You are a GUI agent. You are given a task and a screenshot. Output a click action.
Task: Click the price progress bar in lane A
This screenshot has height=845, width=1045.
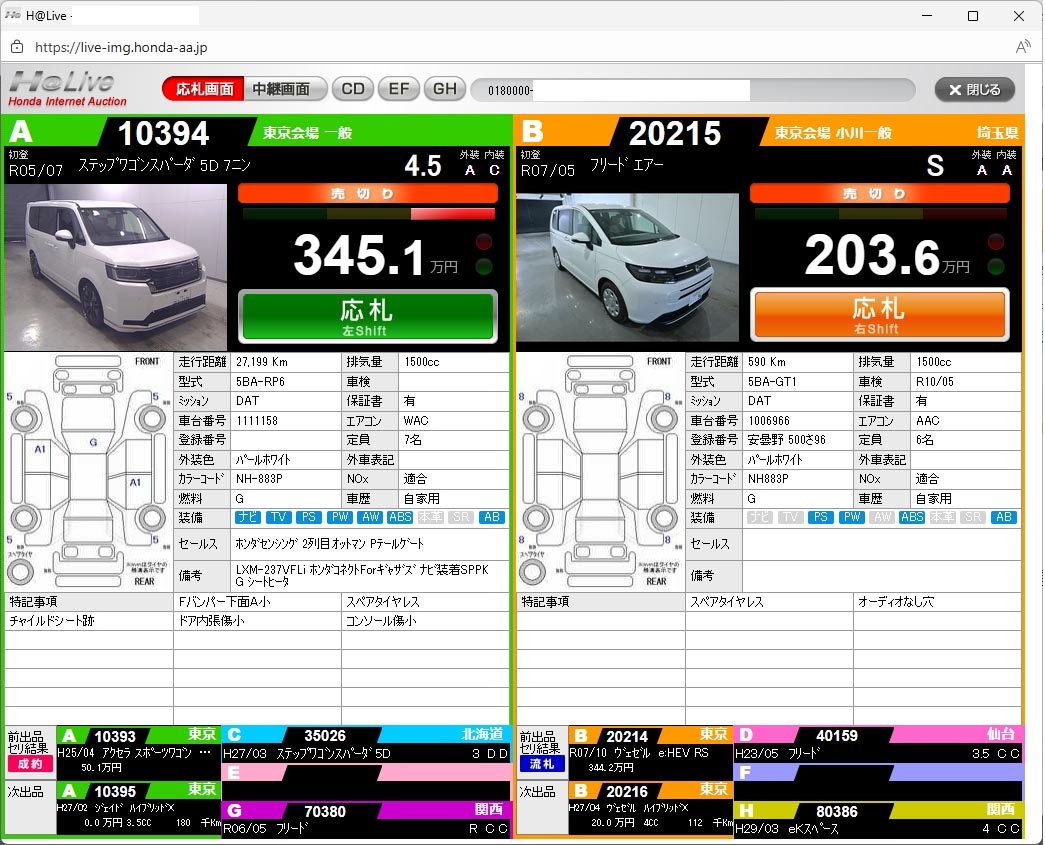point(367,214)
